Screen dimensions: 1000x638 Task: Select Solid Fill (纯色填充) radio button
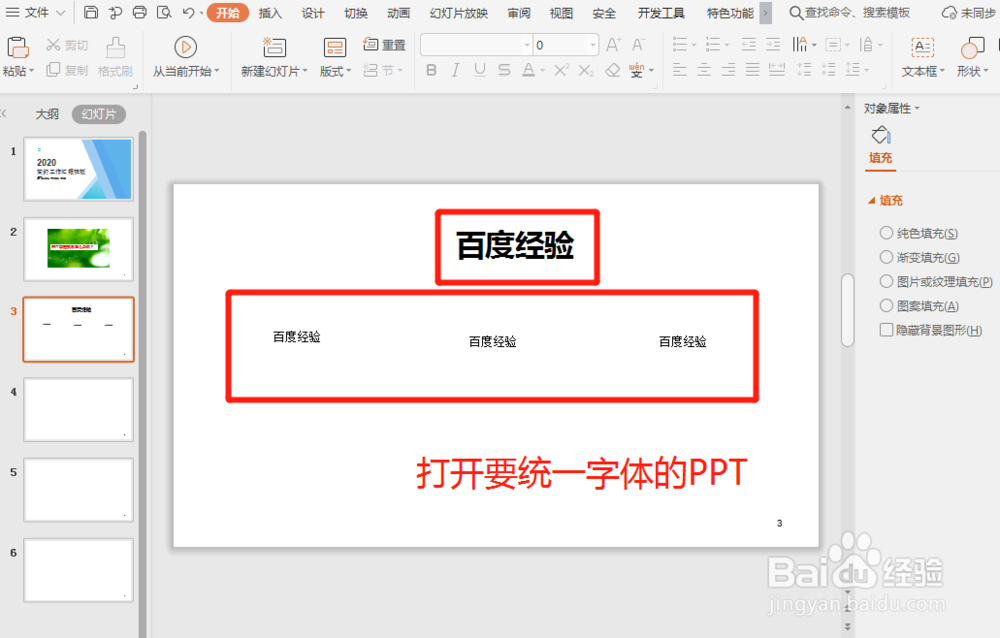tap(886, 233)
